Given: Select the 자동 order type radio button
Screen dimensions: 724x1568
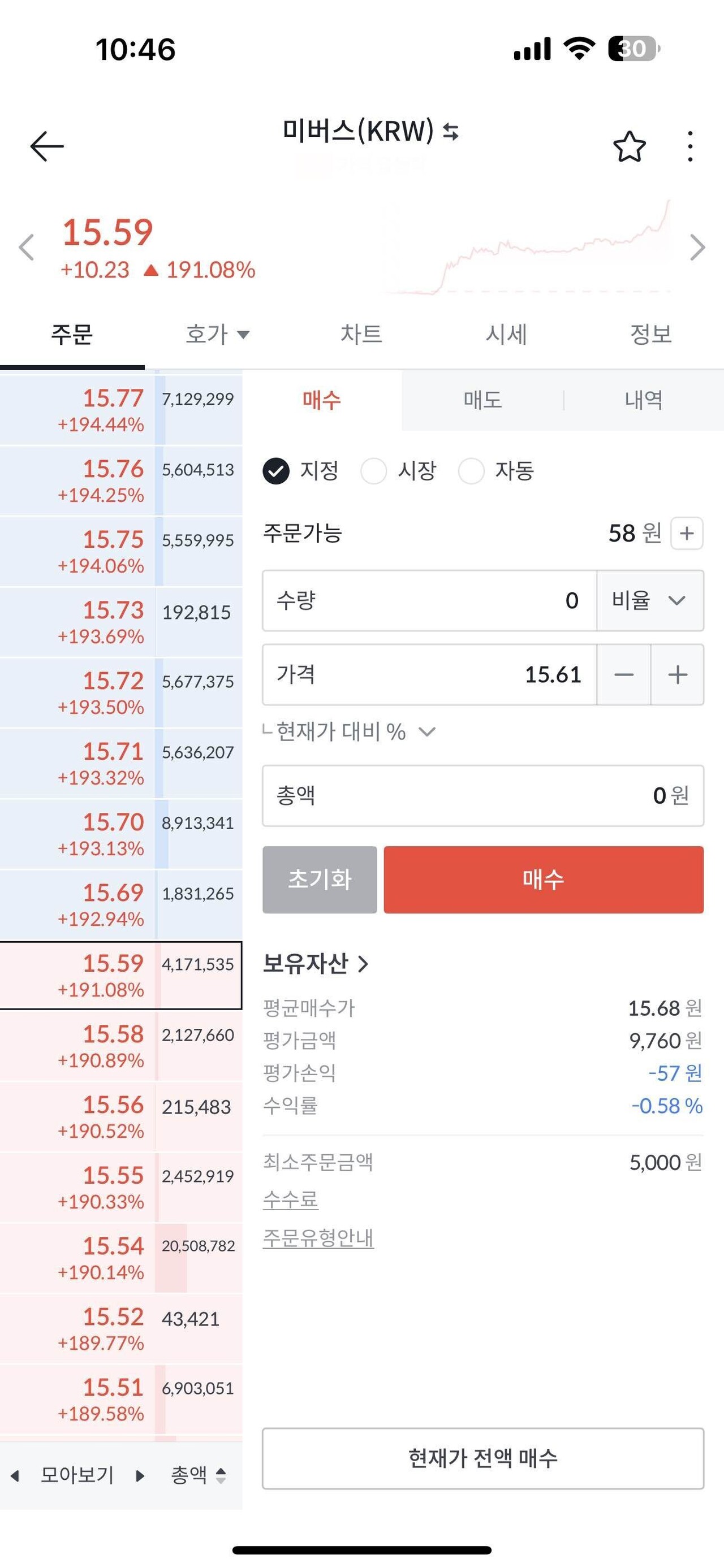Looking at the screenshot, I should [x=472, y=470].
